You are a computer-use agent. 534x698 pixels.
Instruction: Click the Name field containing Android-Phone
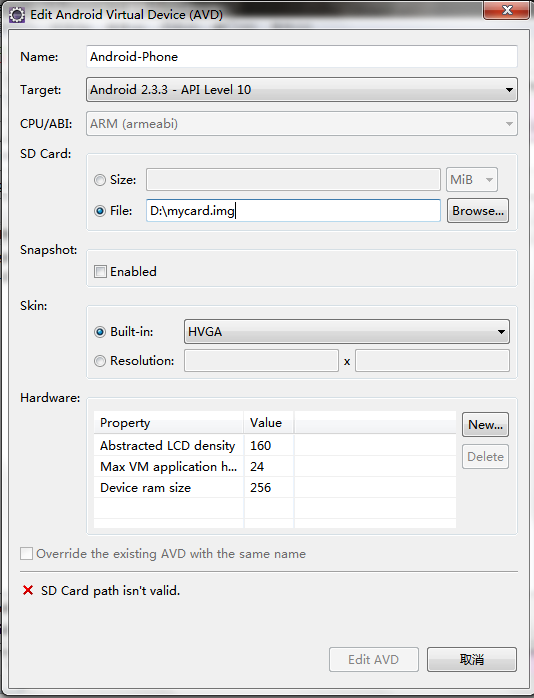click(302, 57)
